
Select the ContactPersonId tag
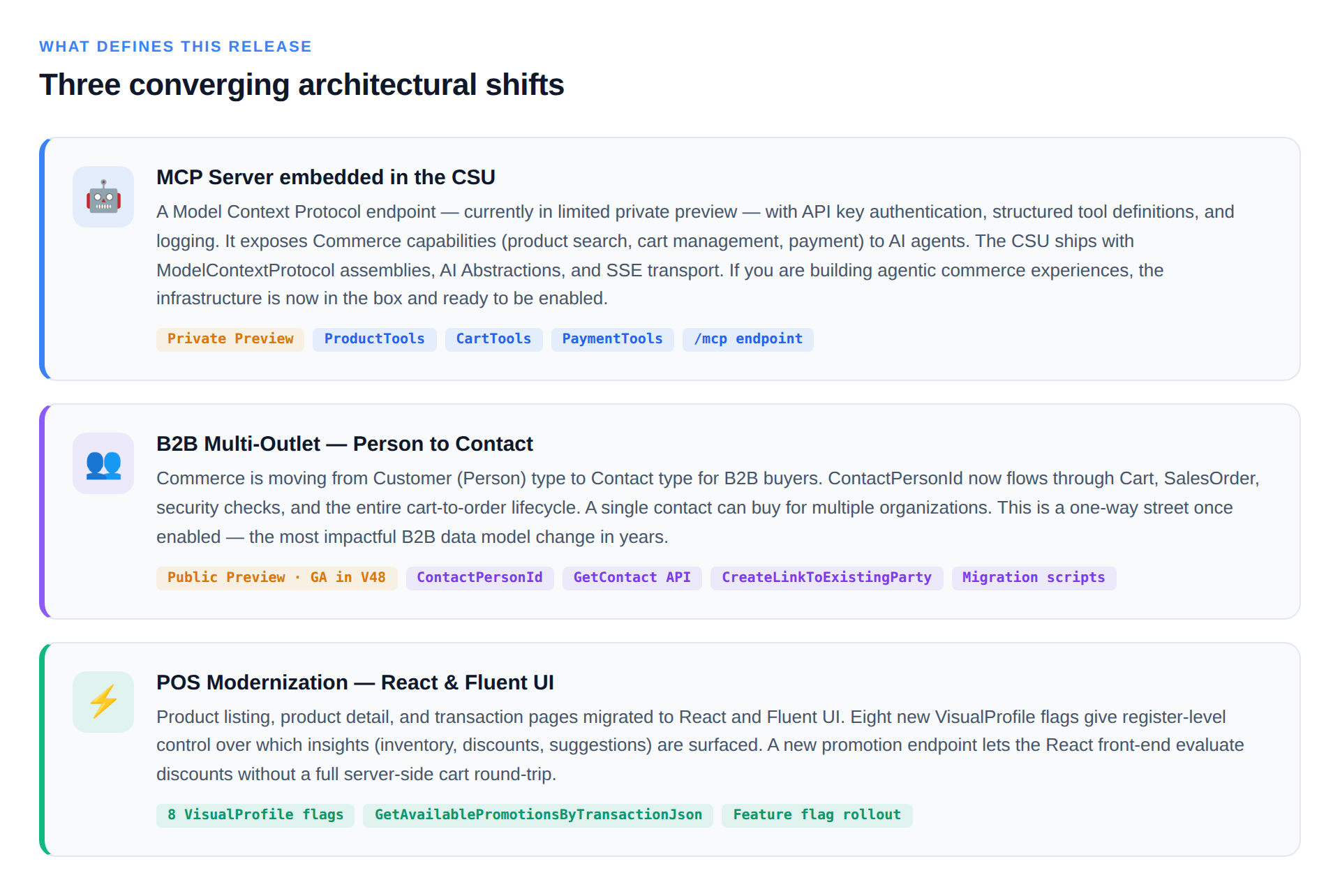(480, 578)
